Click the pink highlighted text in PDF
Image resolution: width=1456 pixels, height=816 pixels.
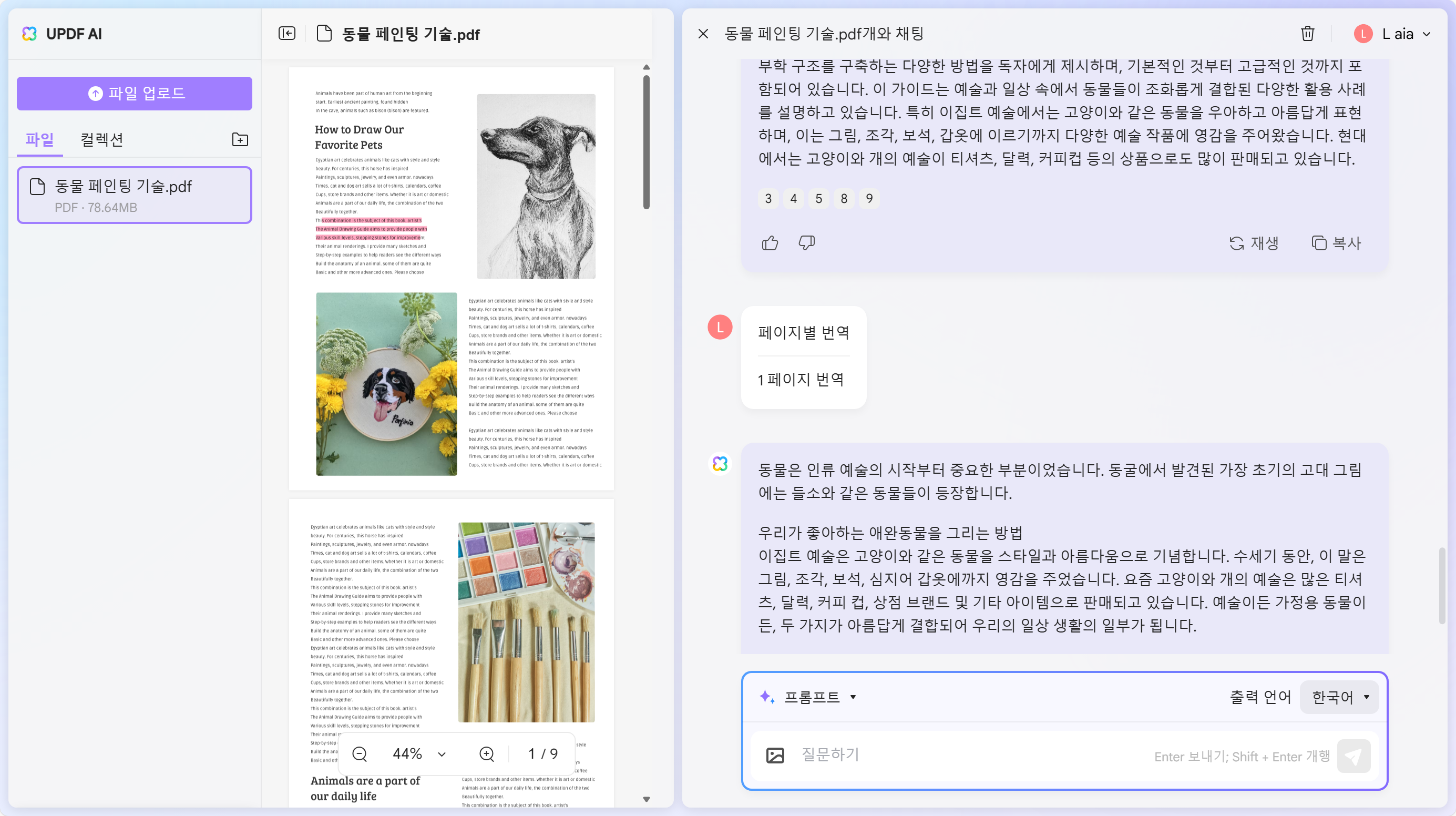tap(370, 229)
